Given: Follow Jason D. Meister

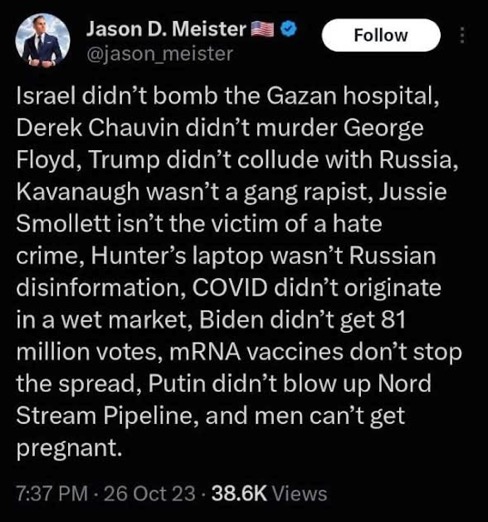Looking at the screenshot, I should (381, 35).
